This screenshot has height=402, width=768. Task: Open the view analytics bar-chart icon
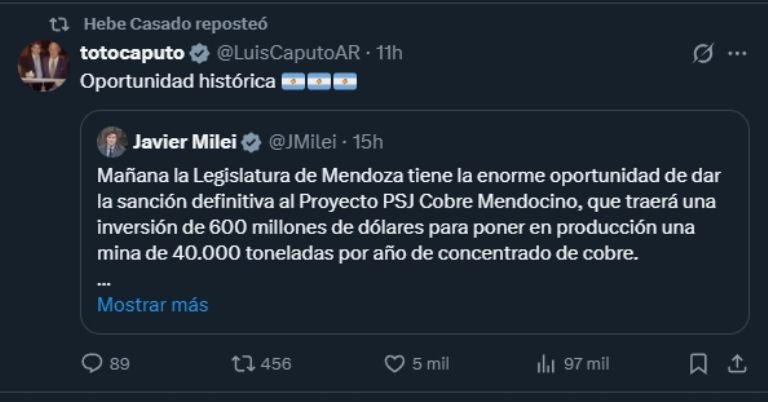tap(546, 364)
